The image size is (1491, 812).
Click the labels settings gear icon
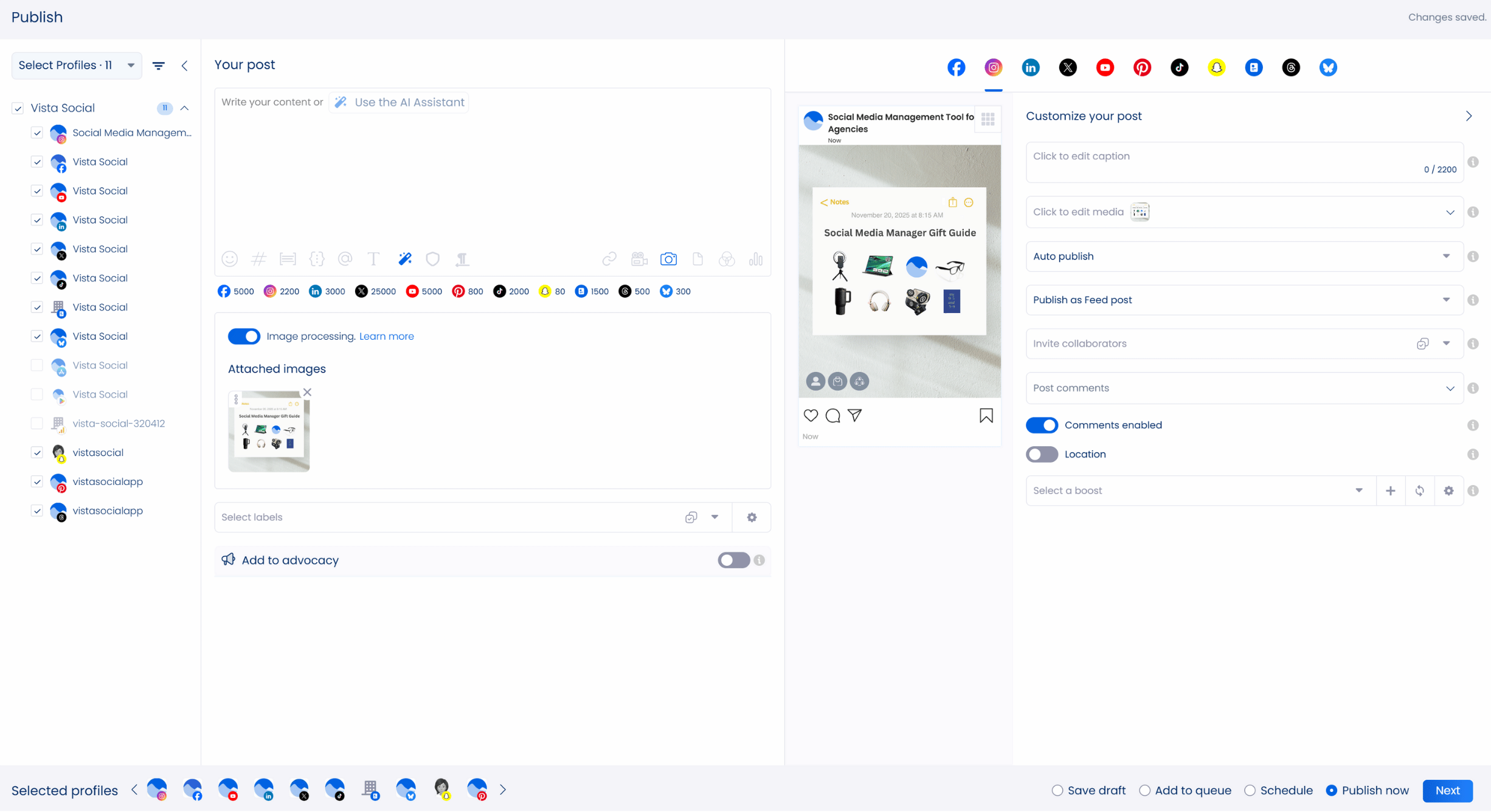pos(752,517)
